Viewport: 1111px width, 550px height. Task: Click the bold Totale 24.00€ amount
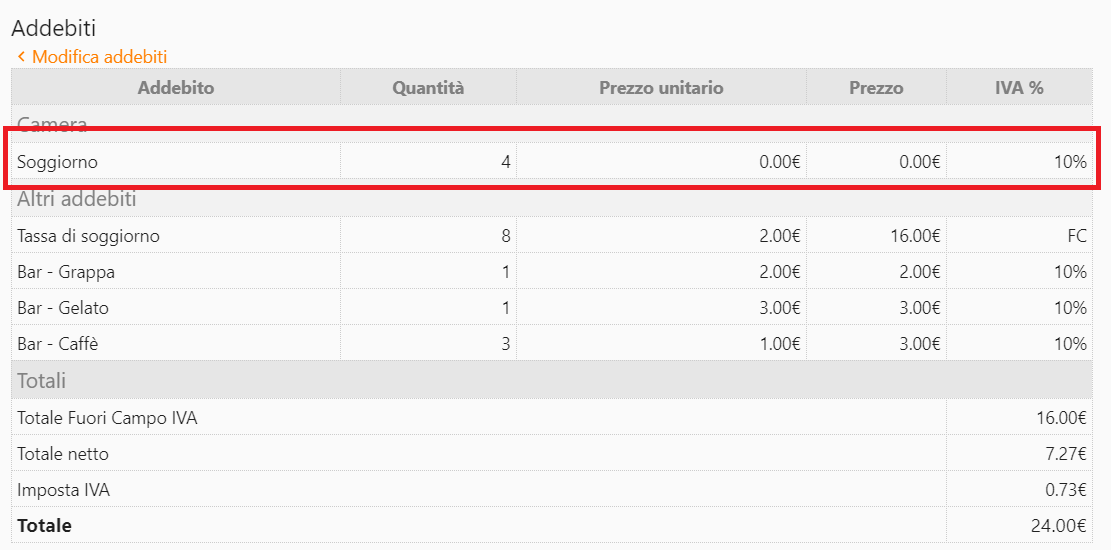pos(1058,526)
